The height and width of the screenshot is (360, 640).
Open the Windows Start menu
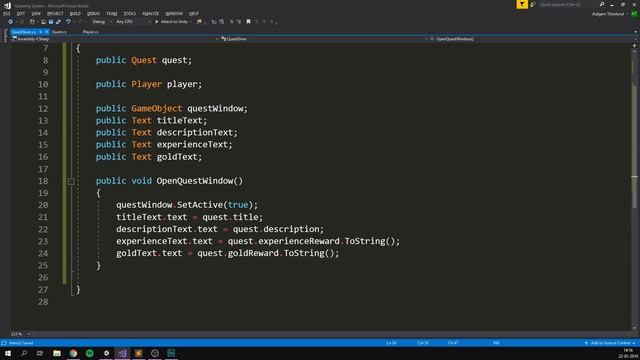coord(8,353)
